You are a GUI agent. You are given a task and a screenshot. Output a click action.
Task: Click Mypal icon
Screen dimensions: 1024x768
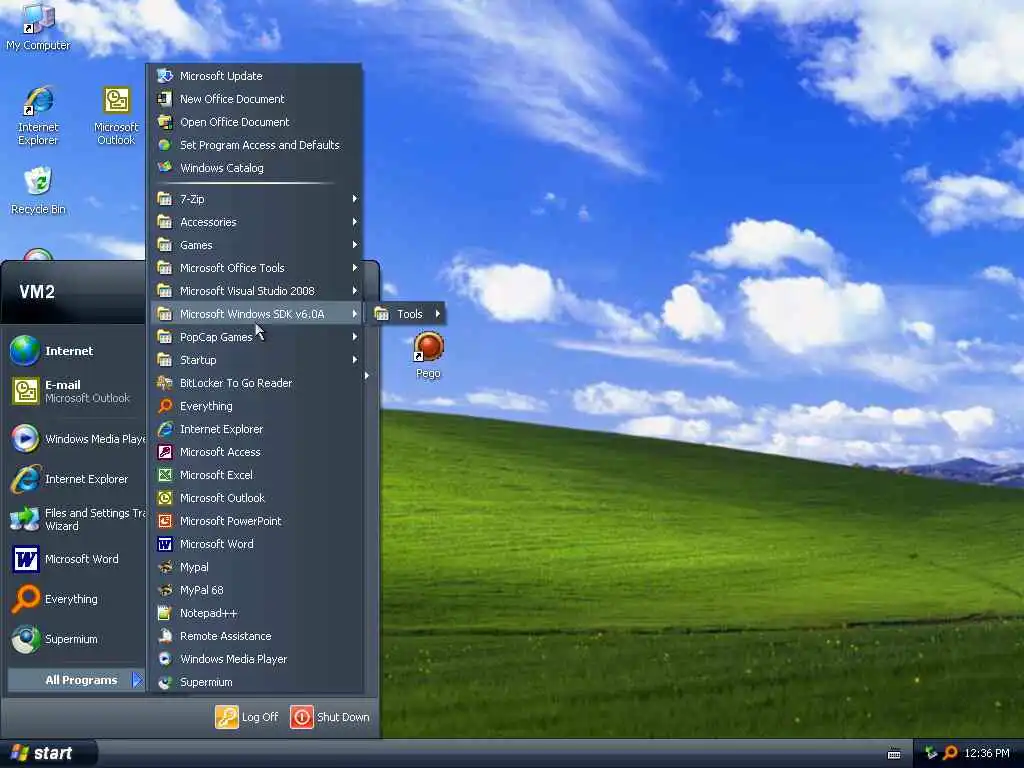coord(165,567)
